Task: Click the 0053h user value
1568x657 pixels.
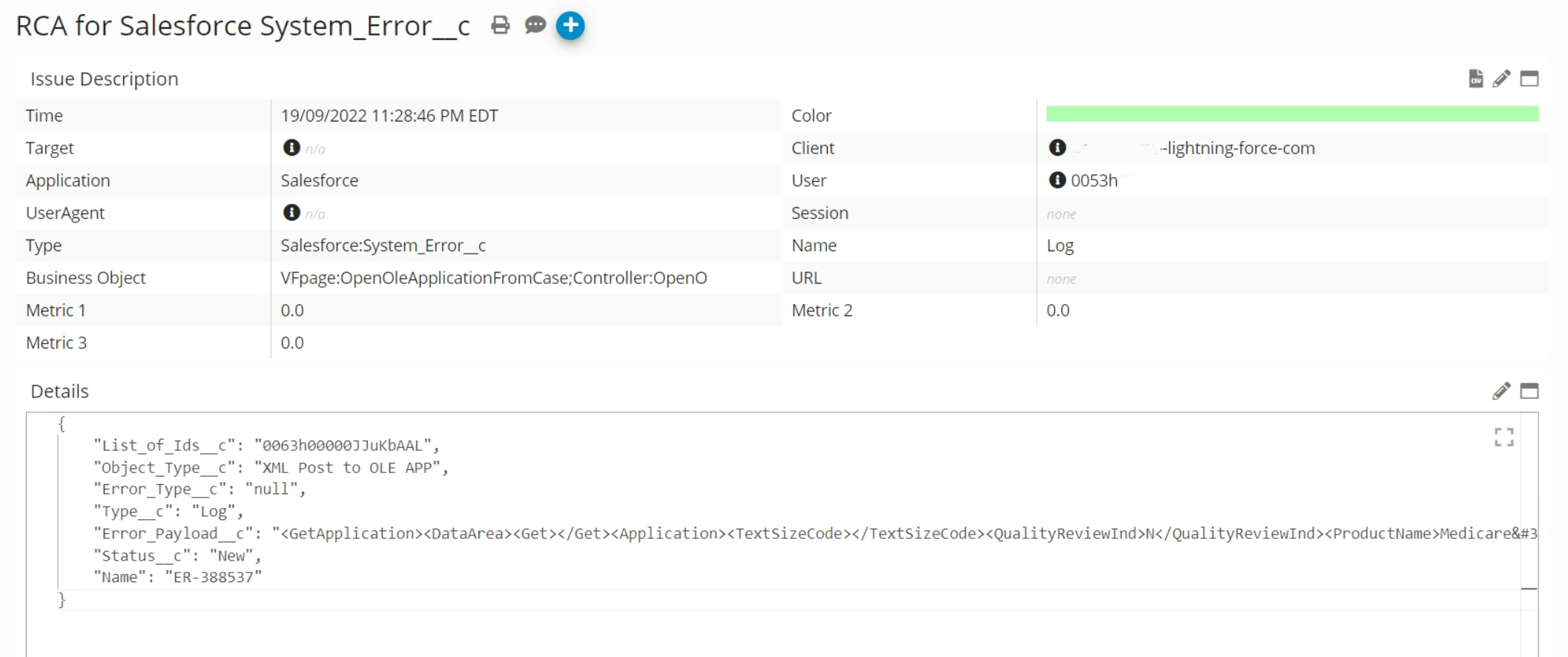Action: (x=1094, y=181)
